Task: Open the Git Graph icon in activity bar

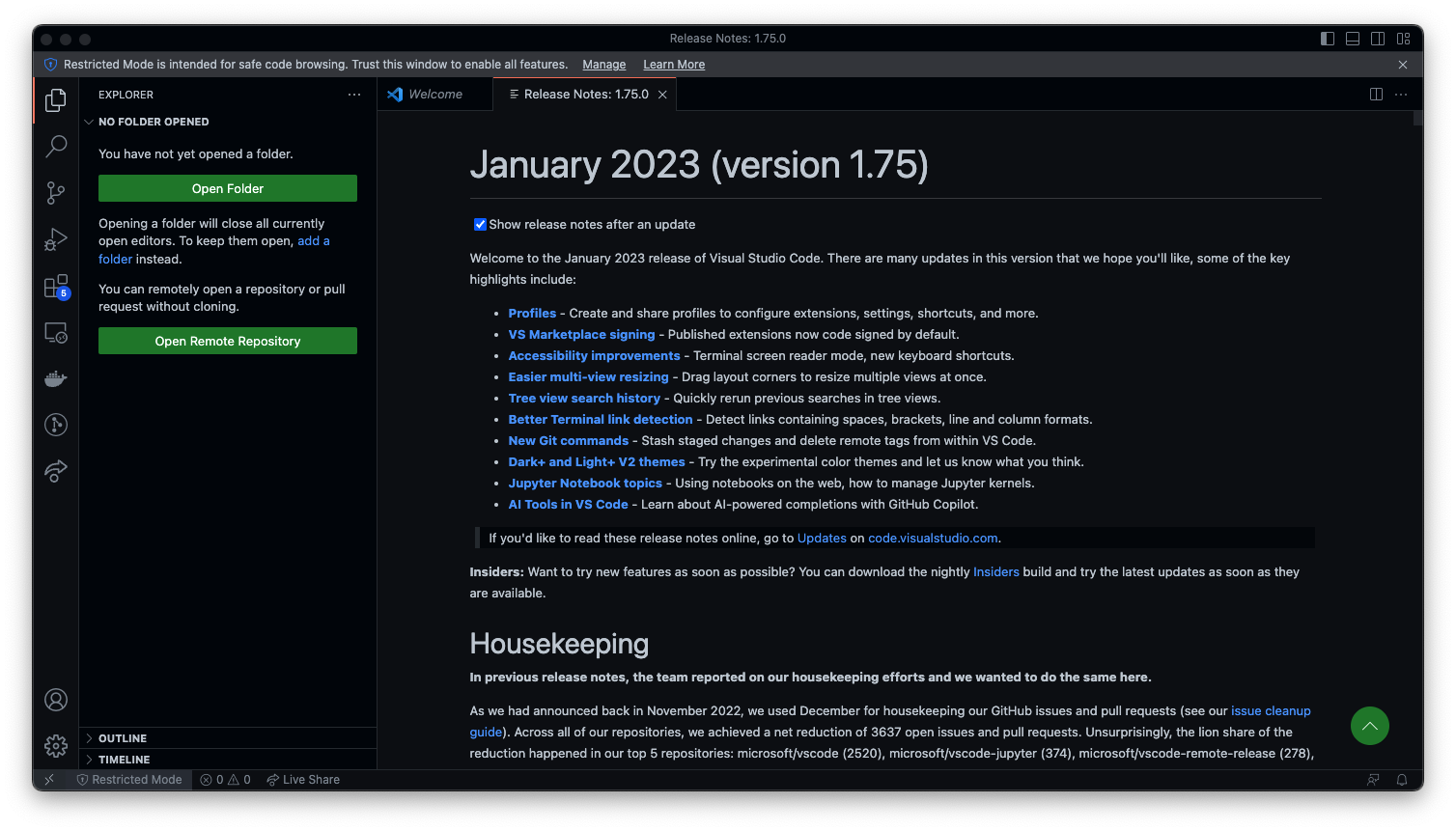Action: pos(56,425)
